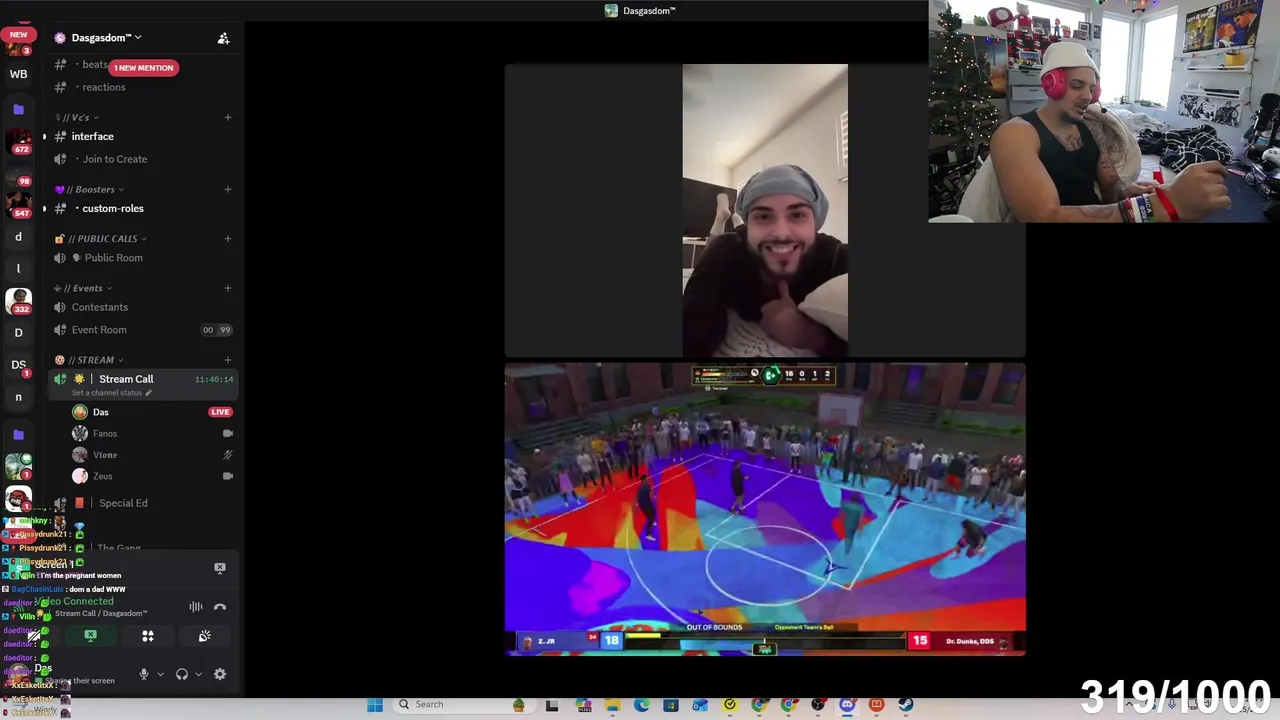Image resolution: width=1280 pixels, height=720 pixels.
Task: Click the NEW unread servers pill
Action: tap(18, 35)
